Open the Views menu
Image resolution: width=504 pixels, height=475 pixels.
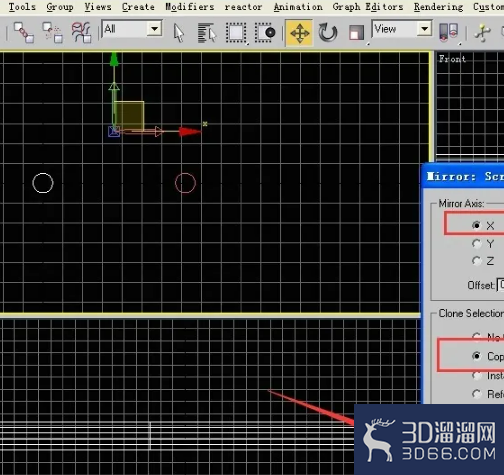[98, 7]
